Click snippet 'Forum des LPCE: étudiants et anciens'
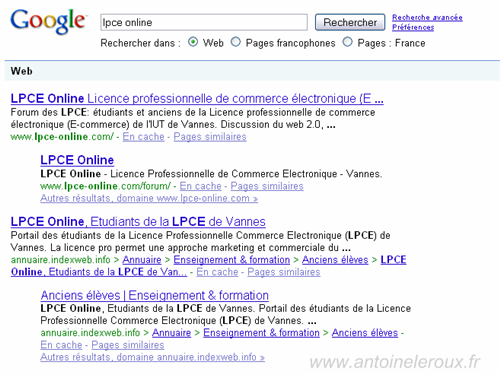The image size is (500, 374). (x=193, y=118)
